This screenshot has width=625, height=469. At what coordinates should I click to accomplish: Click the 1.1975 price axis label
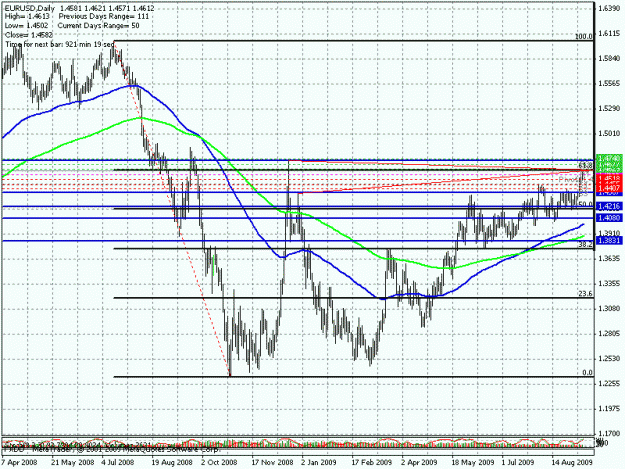(609, 409)
